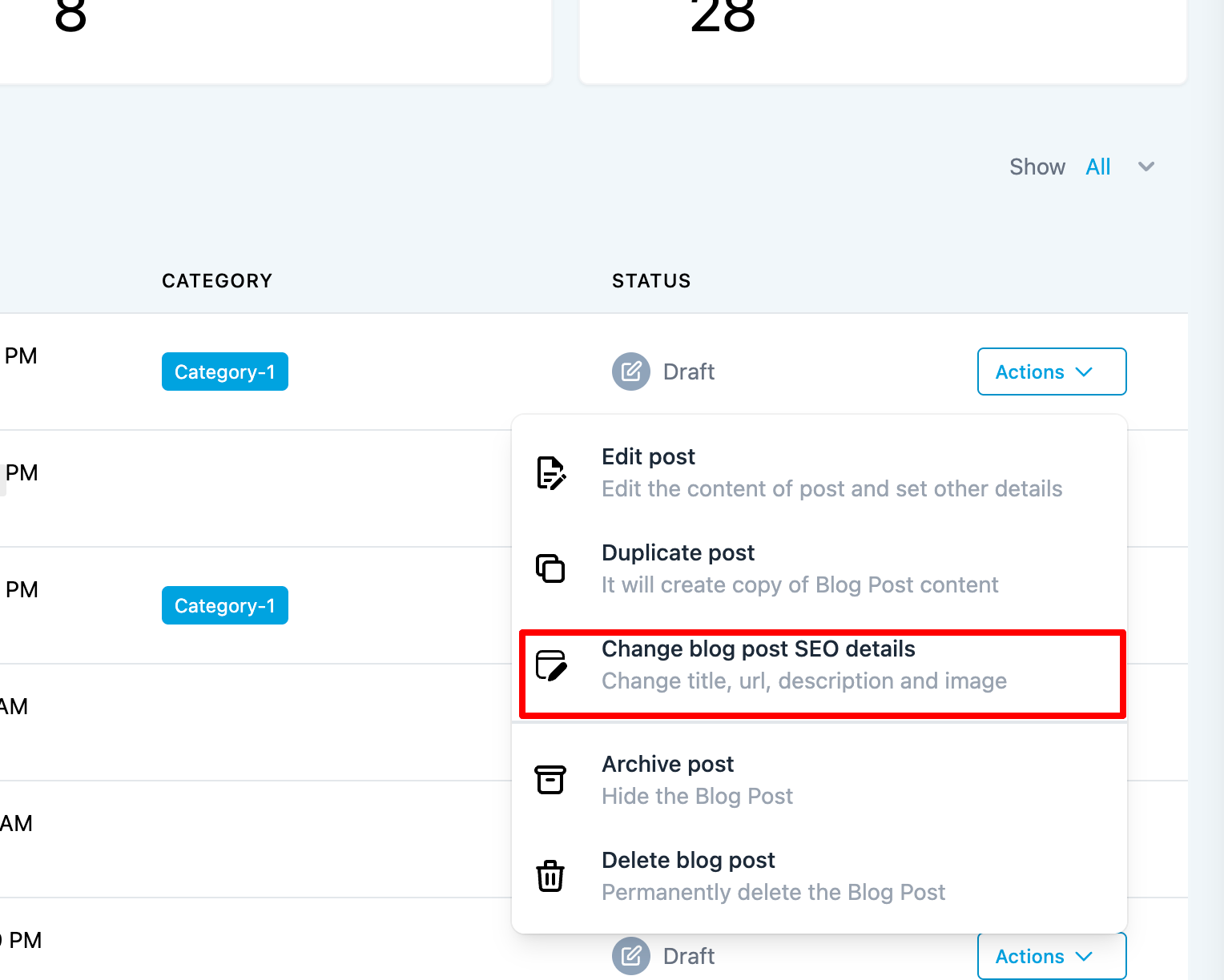
Task: Click the Edit post document icon
Action: click(x=551, y=473)
